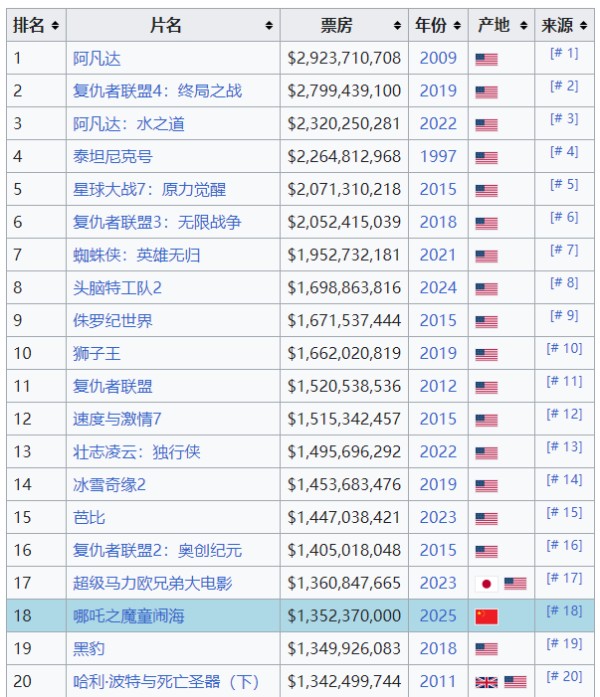The height and width of the screenshot is (697, 600).
Task: Click the US flag in 超级马力欧兄弟大电影 row
Action: [x=515, y=584]
